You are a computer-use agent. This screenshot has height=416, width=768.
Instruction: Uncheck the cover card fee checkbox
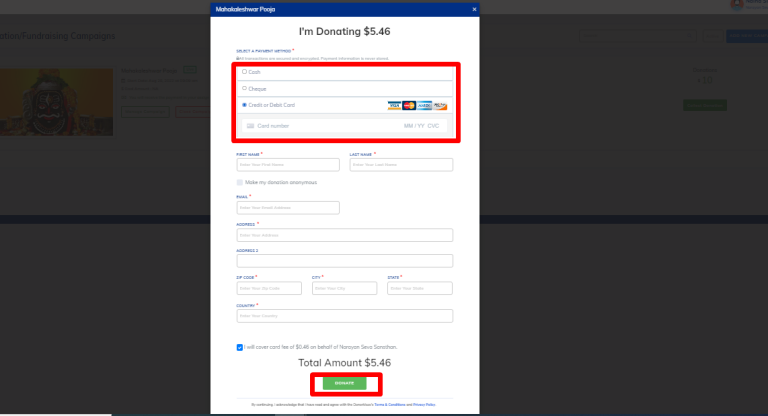240,347
